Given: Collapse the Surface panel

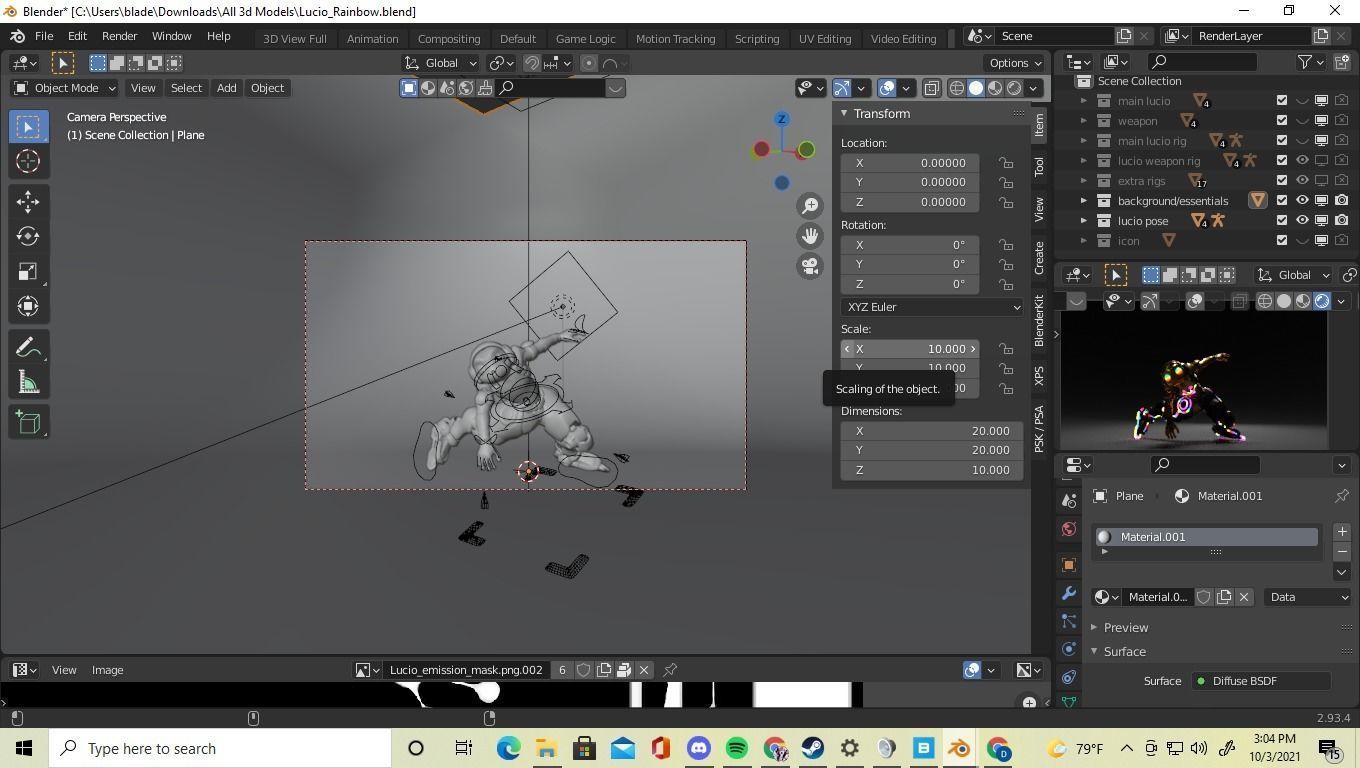Looking at the screenshot, I should coord(1094,652).
